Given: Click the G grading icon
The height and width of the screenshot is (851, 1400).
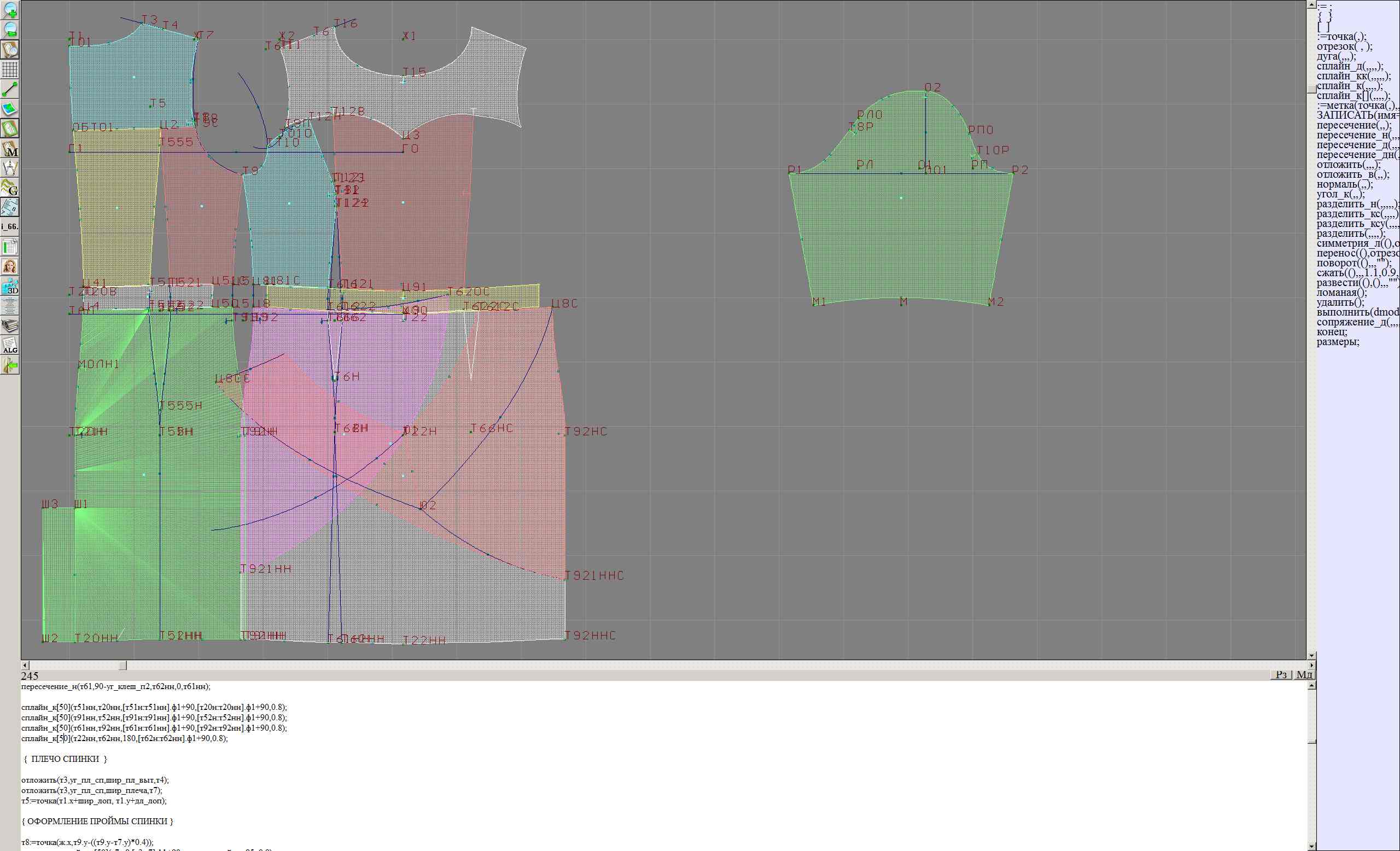Looking at the screenshot, I should pyautogui.click(x=10, y=188).
